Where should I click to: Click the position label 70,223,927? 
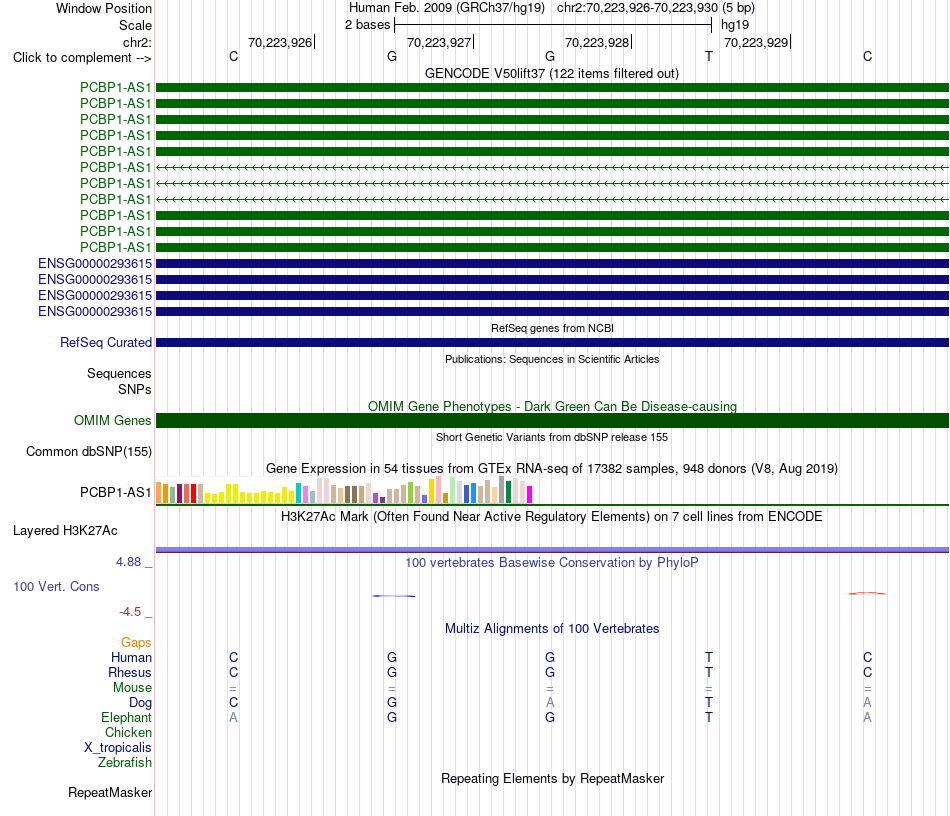(x=439, y=42)
